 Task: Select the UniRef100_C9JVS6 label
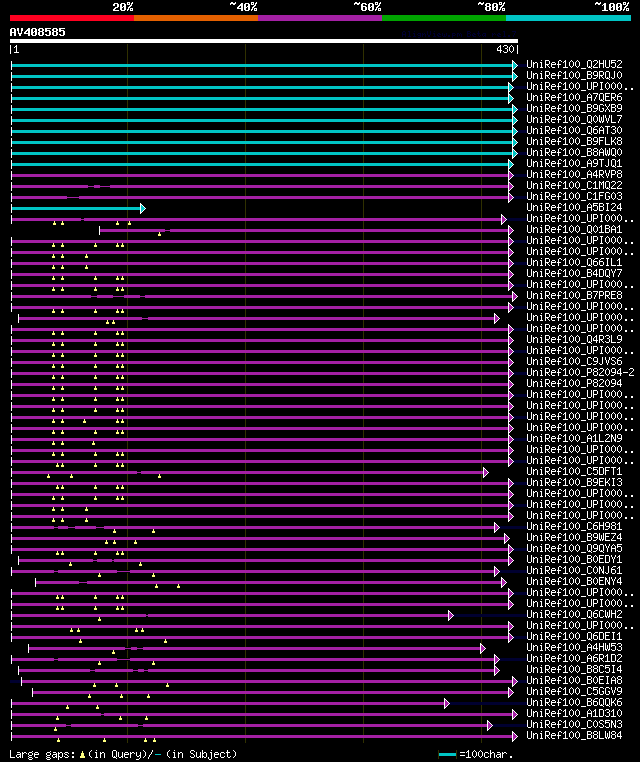point(574,362)
